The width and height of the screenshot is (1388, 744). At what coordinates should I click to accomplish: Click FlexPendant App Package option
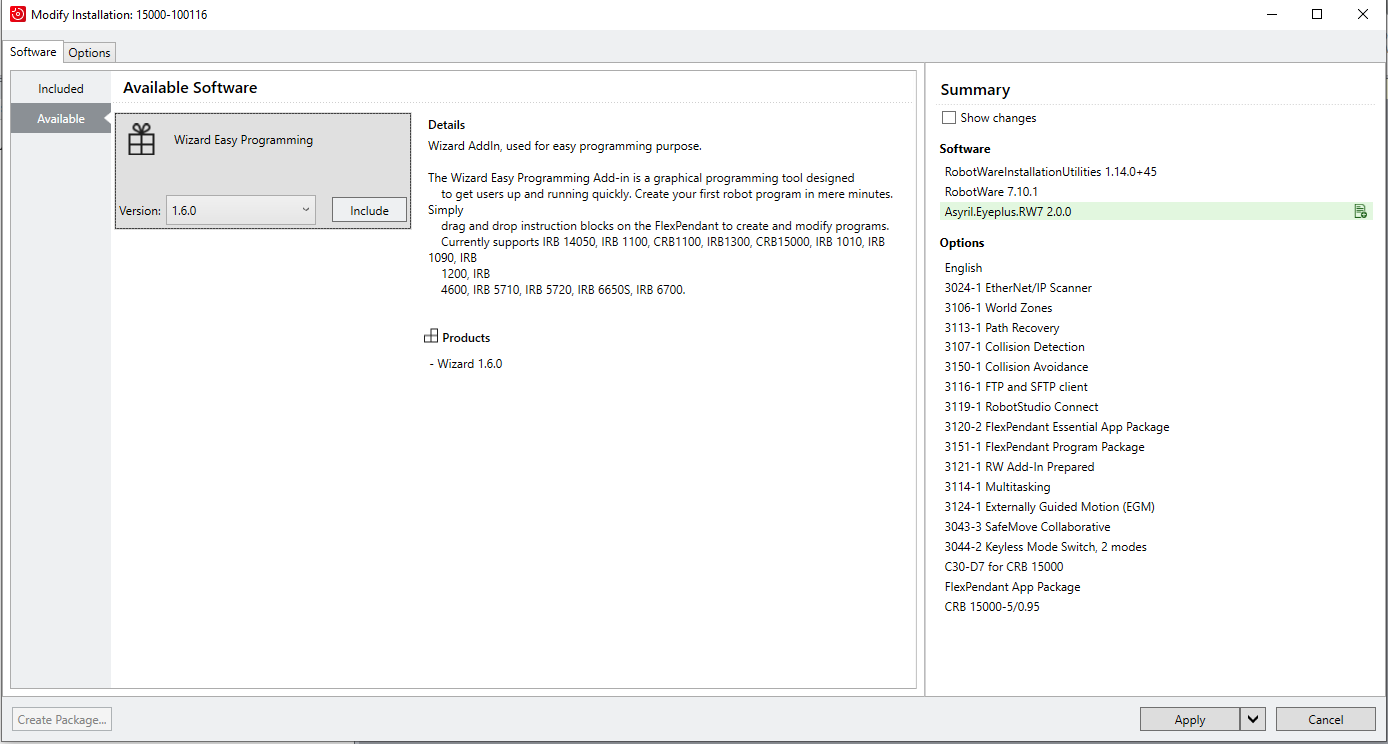(1013, 587)
